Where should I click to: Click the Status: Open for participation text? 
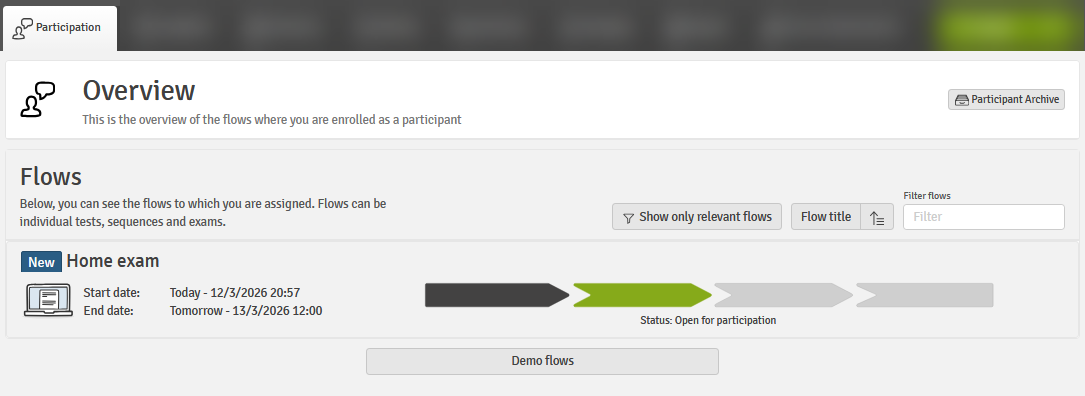pos(709,321)
